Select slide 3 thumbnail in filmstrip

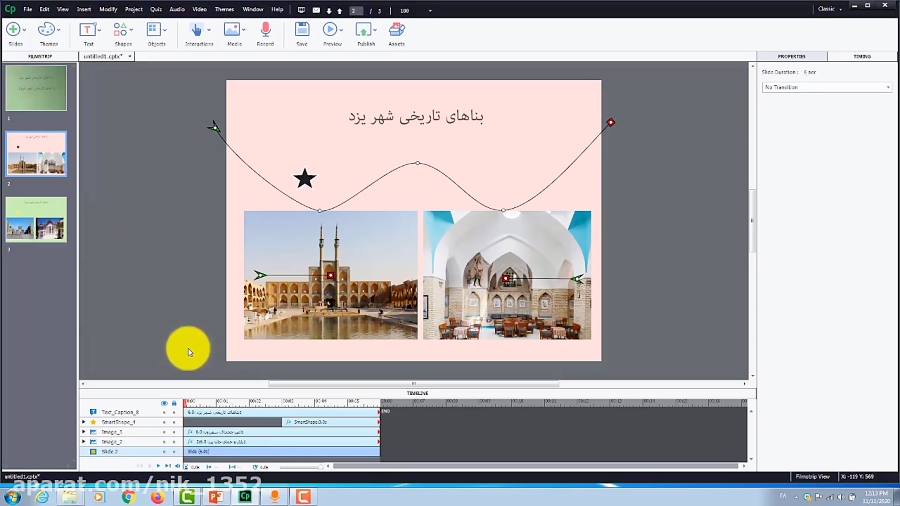36,219
